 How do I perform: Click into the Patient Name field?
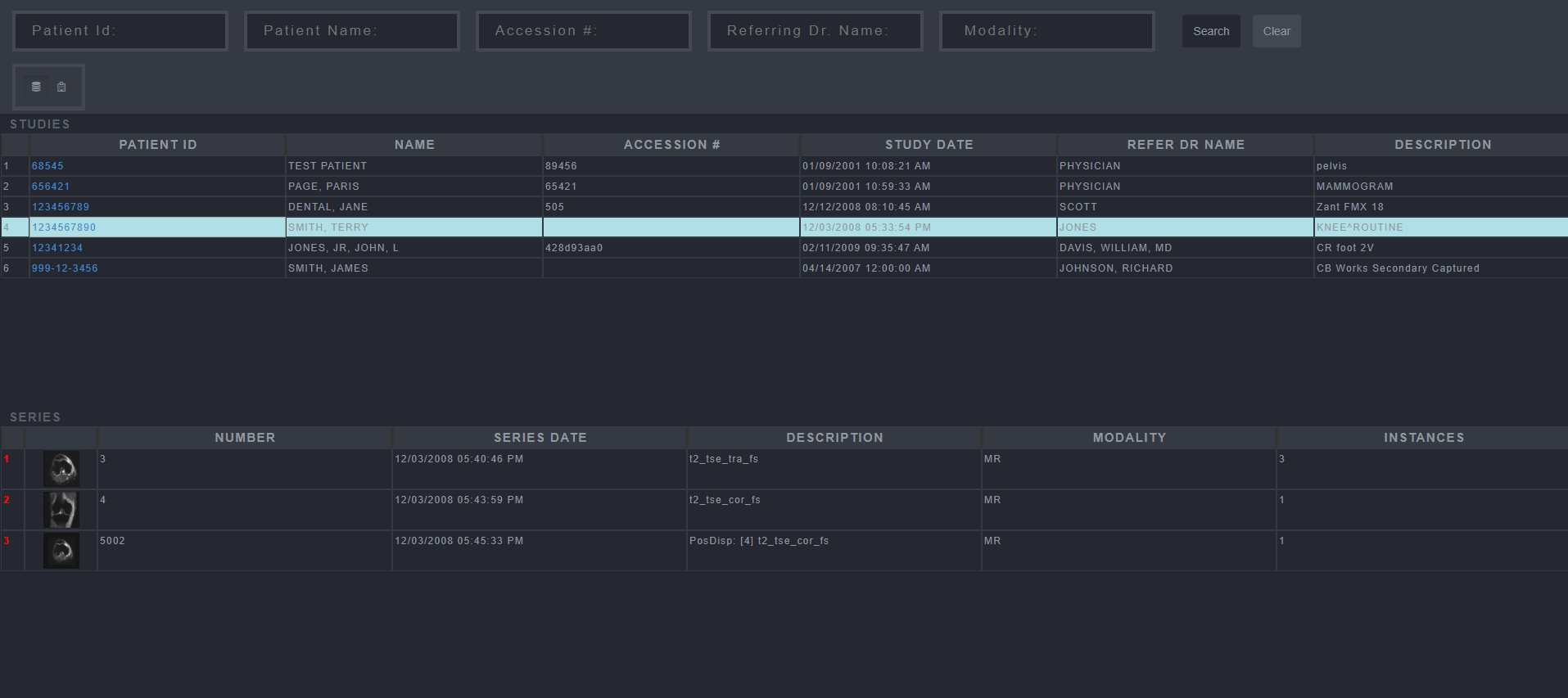352,31
